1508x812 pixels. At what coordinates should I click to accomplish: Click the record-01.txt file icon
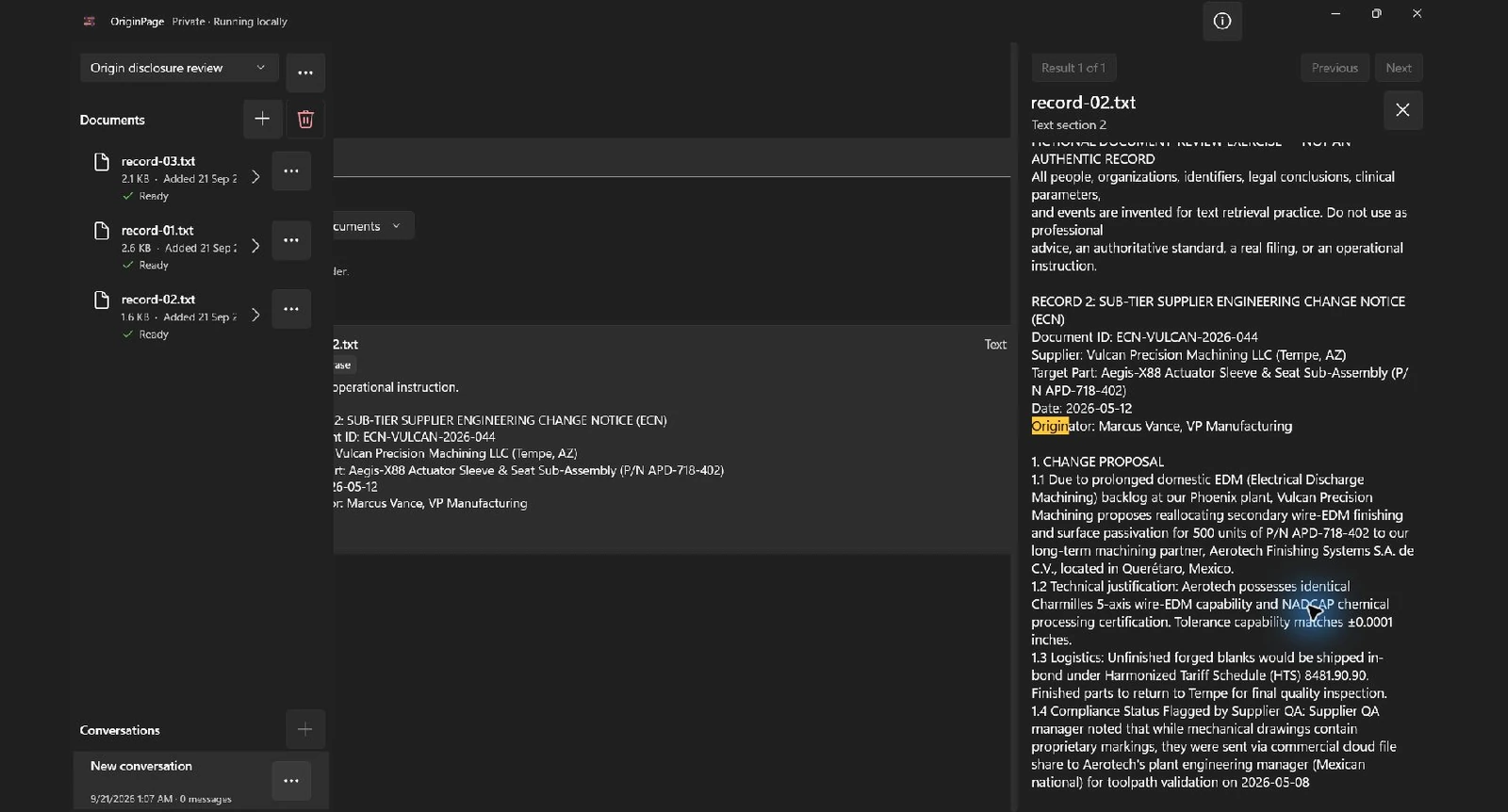102,231
